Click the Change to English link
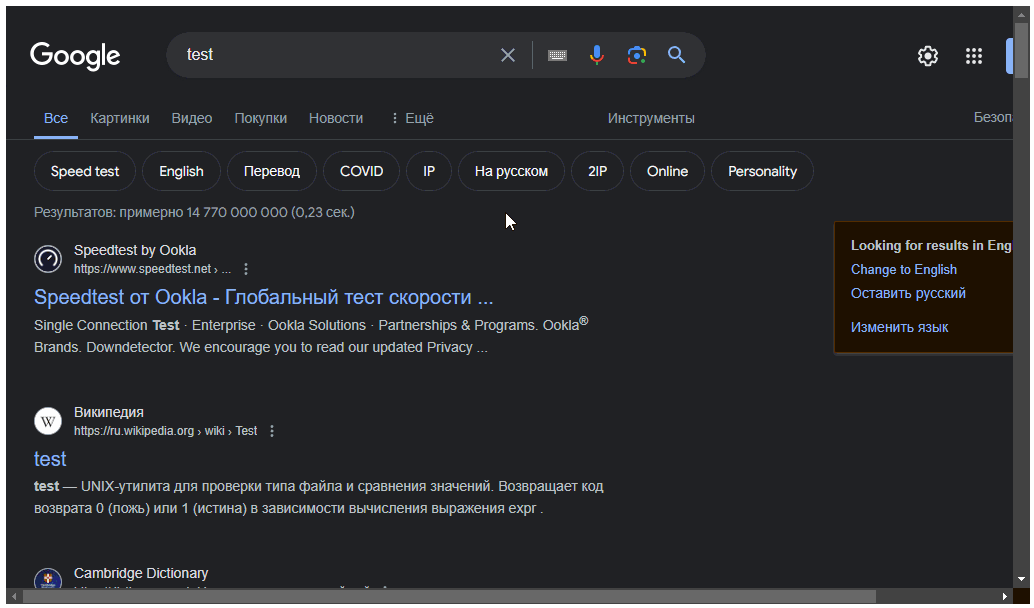 point(904,269)
